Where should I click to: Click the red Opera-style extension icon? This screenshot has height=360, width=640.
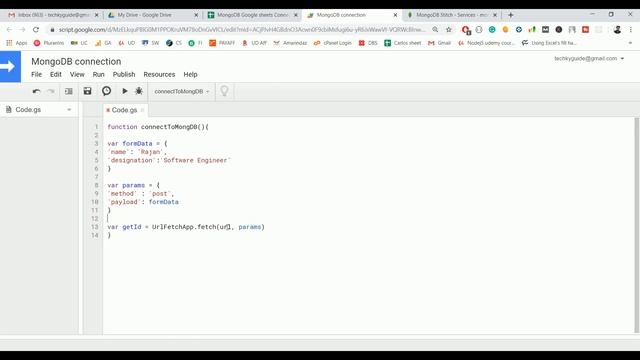tap(466, 30)
